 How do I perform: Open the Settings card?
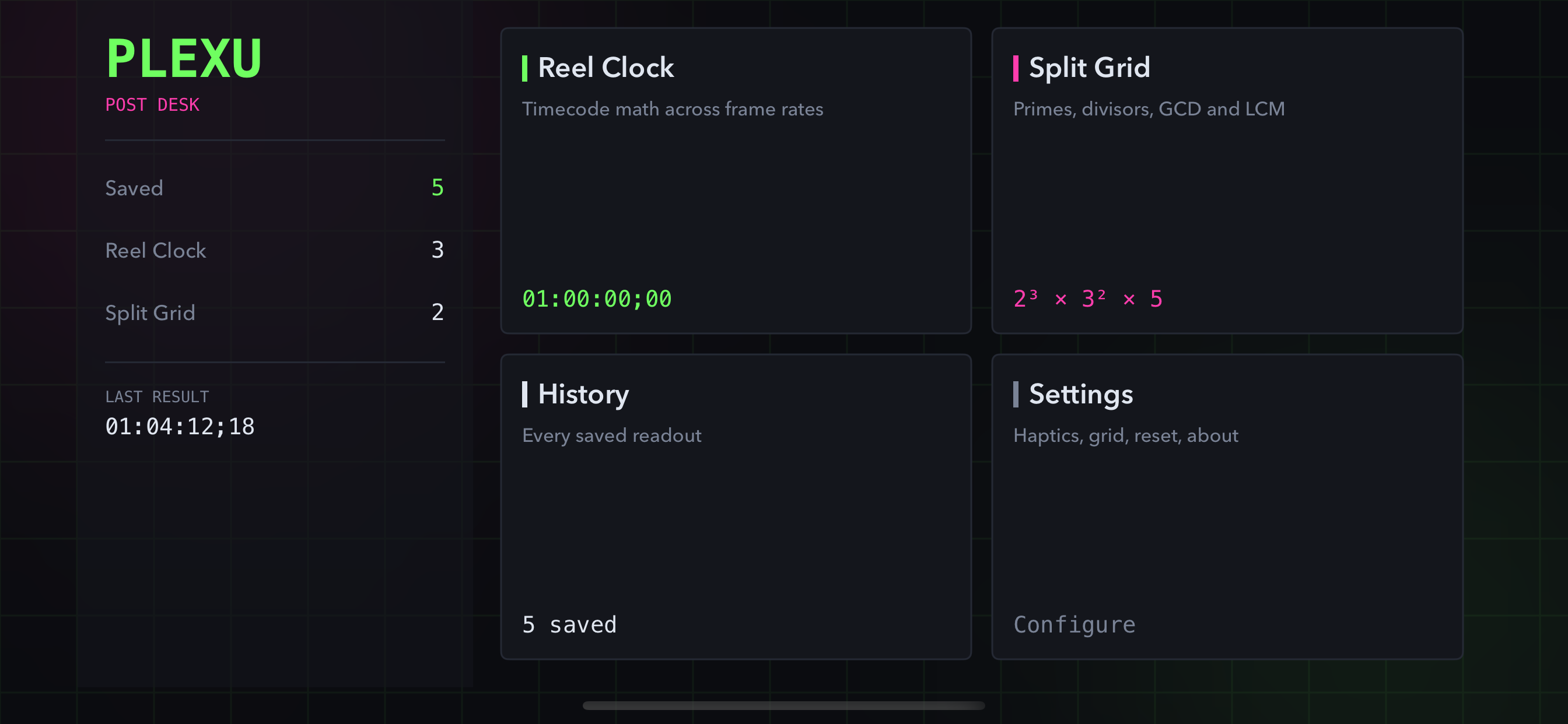point(1227,507)
